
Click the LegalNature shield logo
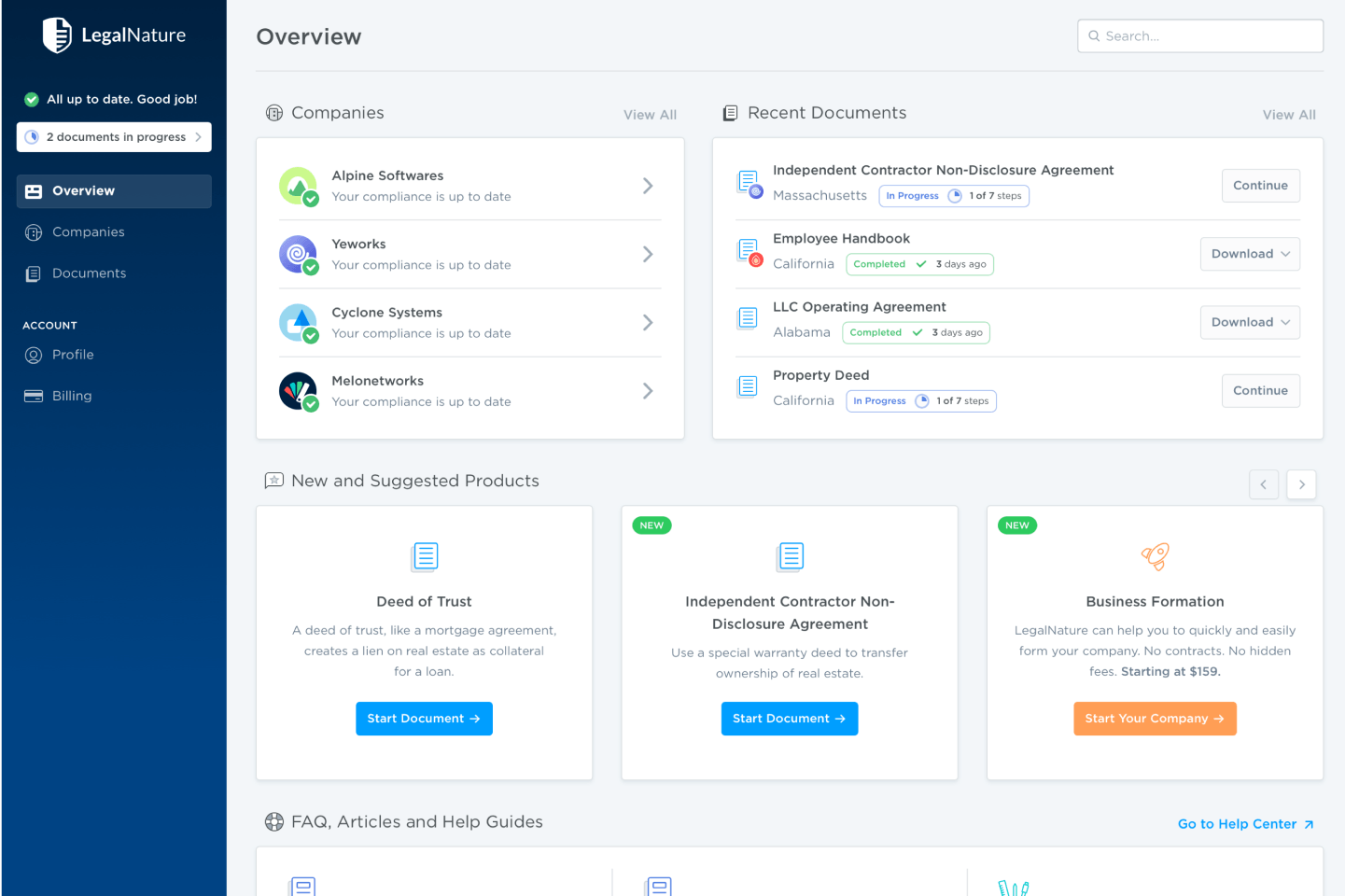click(x=57, y=35)
